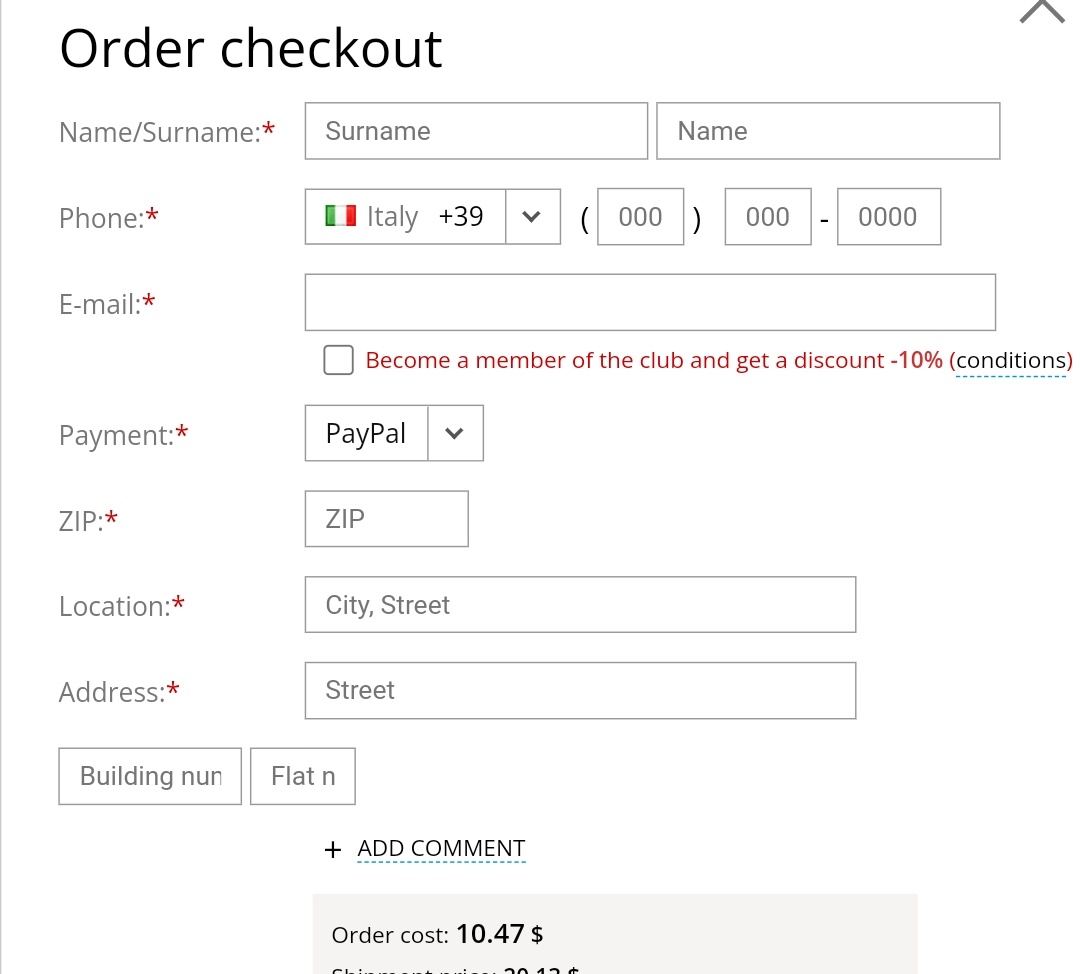This screenshot has width=1080, height=974.
Task: Click the ZIP code field
Action: [x=386, y=519]
